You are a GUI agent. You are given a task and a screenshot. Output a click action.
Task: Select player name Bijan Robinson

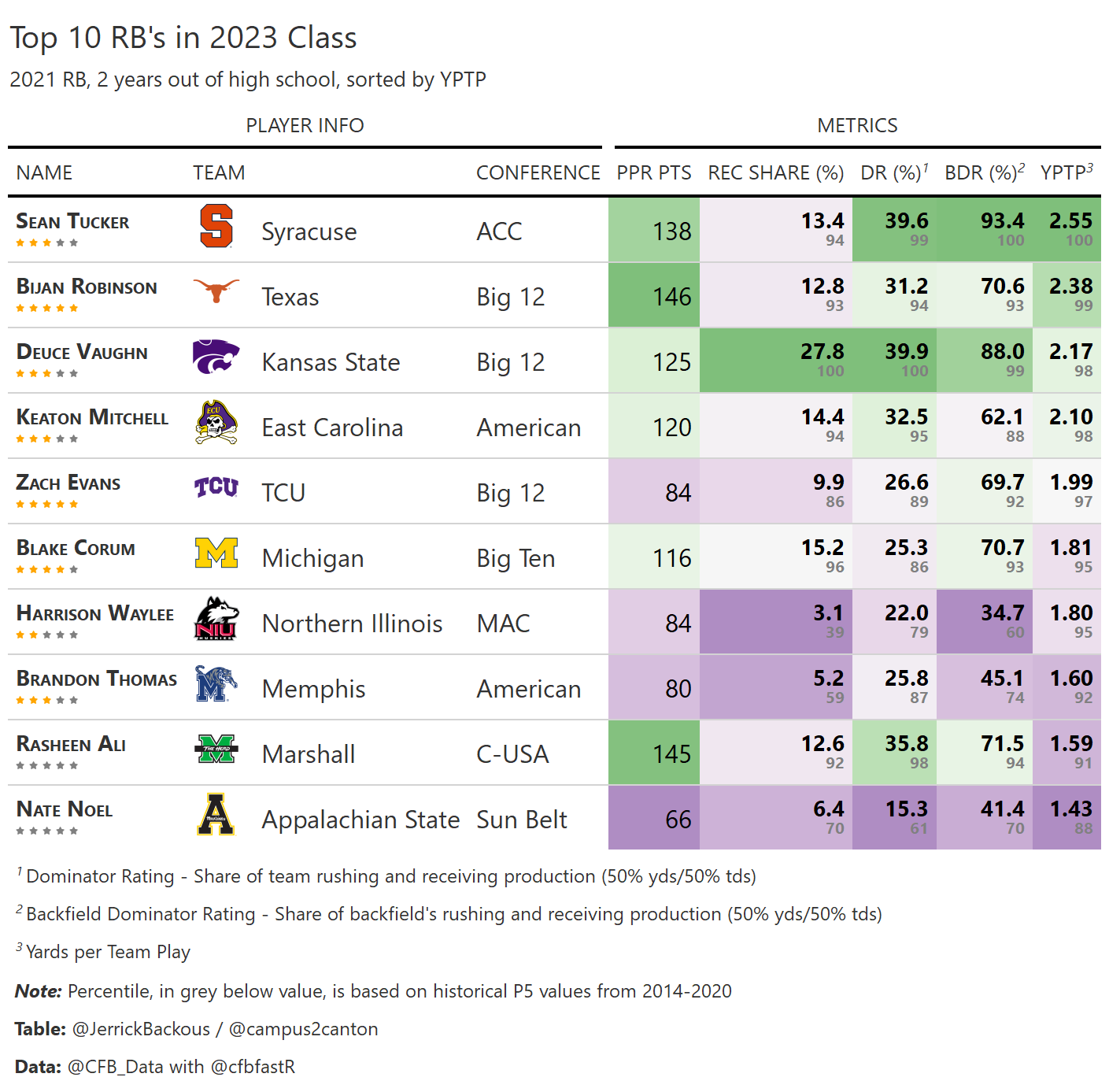point(87,287)
